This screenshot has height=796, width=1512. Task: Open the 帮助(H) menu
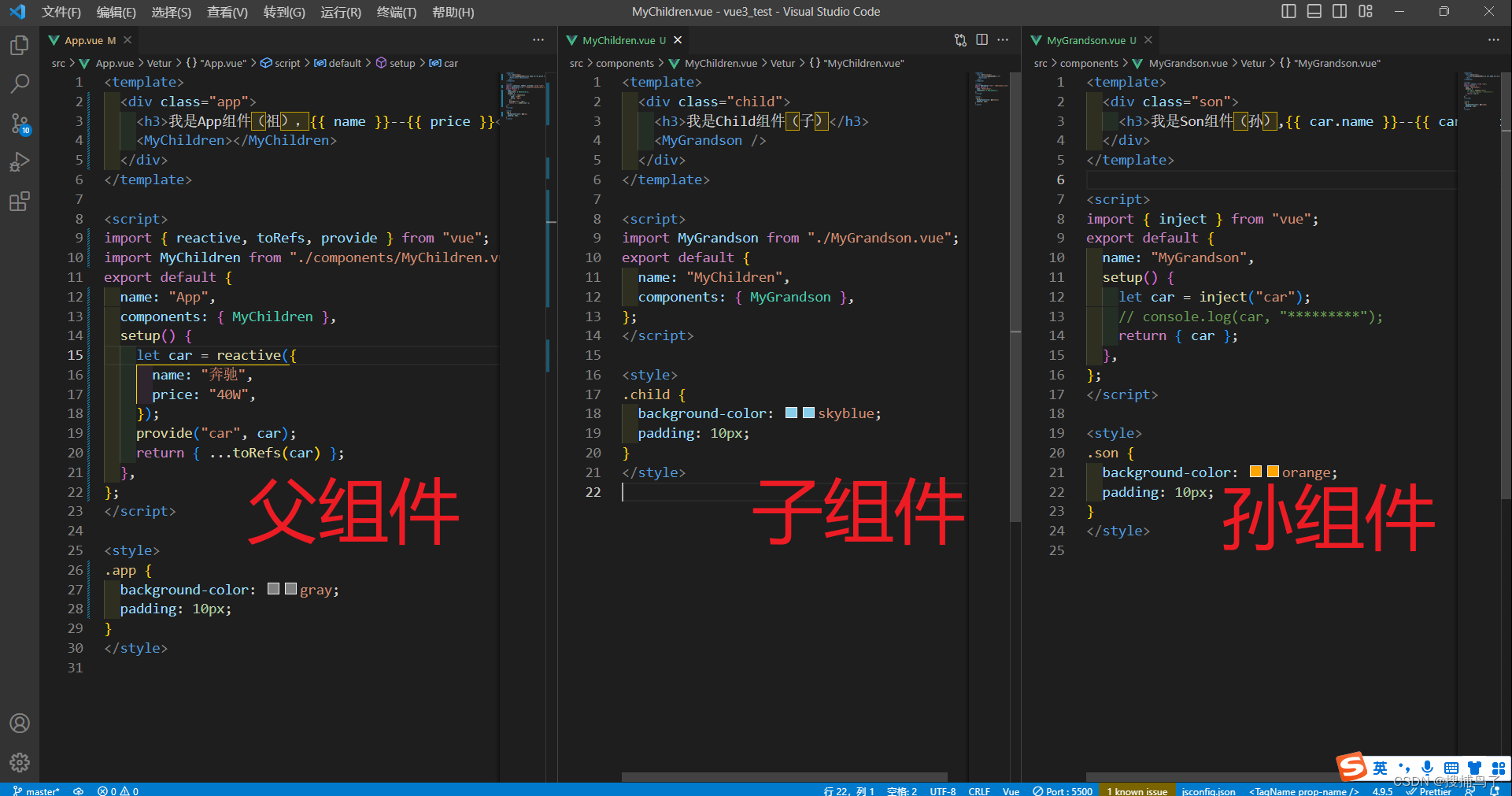pyautogui.click(x=453, y=12)
